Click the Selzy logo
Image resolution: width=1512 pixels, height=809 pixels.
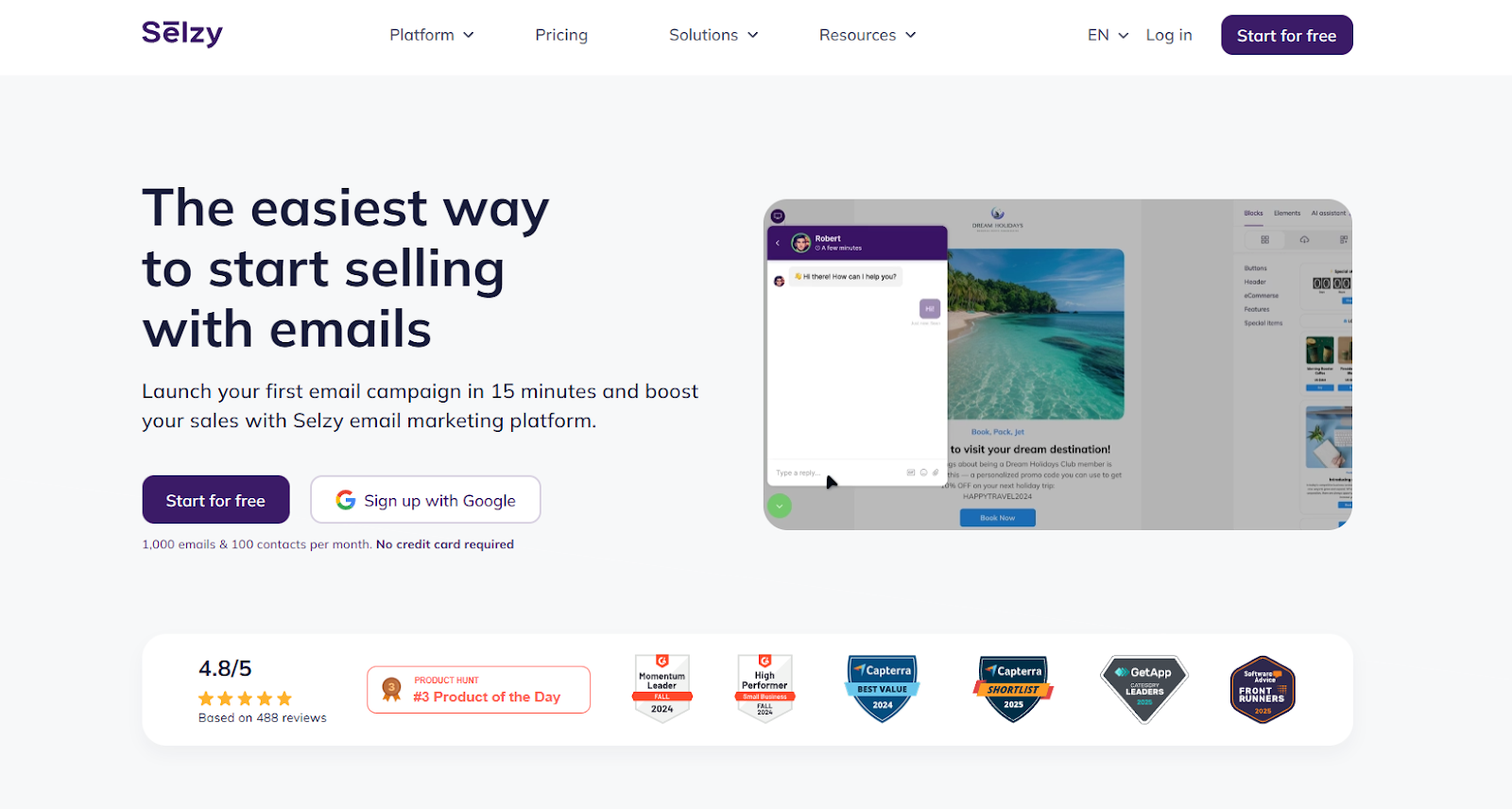point(182,33)
